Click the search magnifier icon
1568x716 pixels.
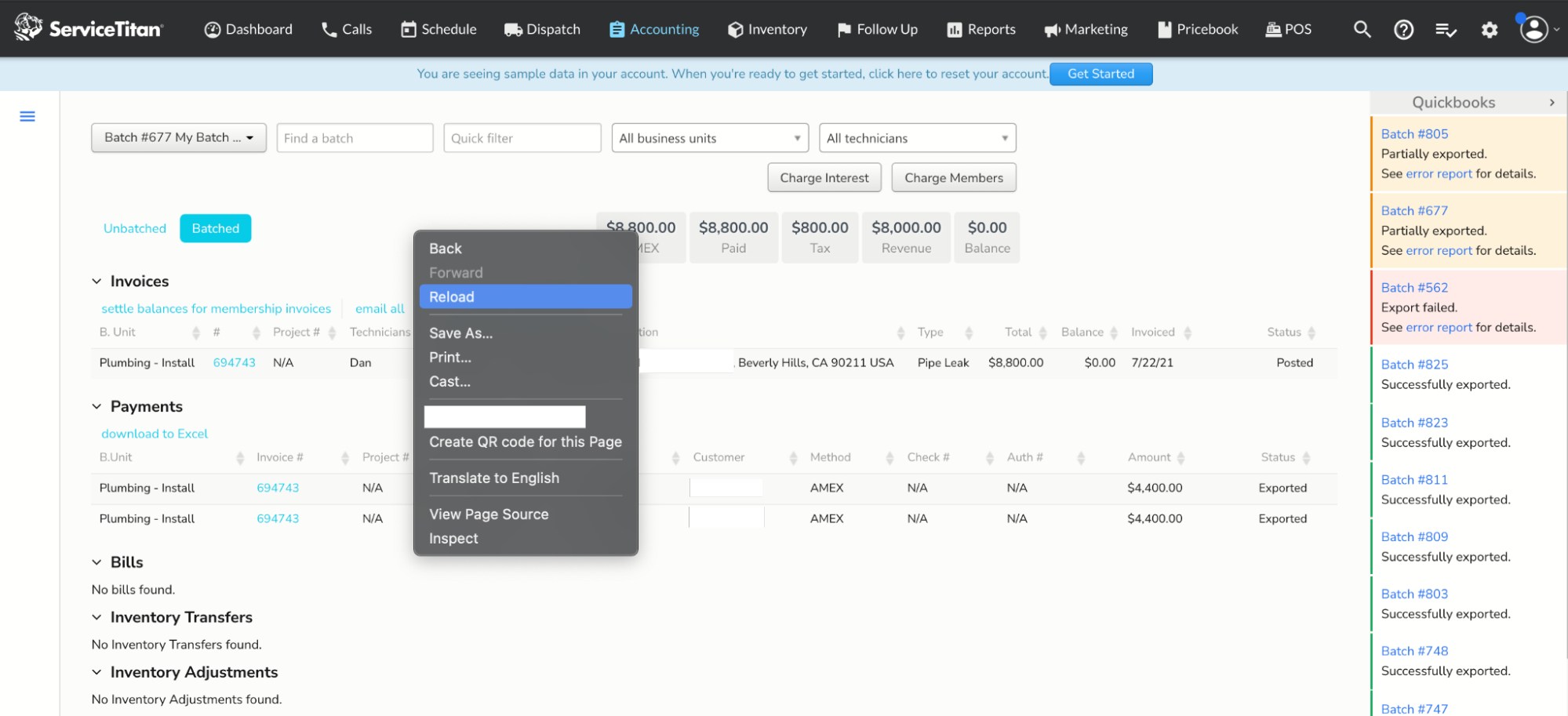click(x=1362, y=30)
